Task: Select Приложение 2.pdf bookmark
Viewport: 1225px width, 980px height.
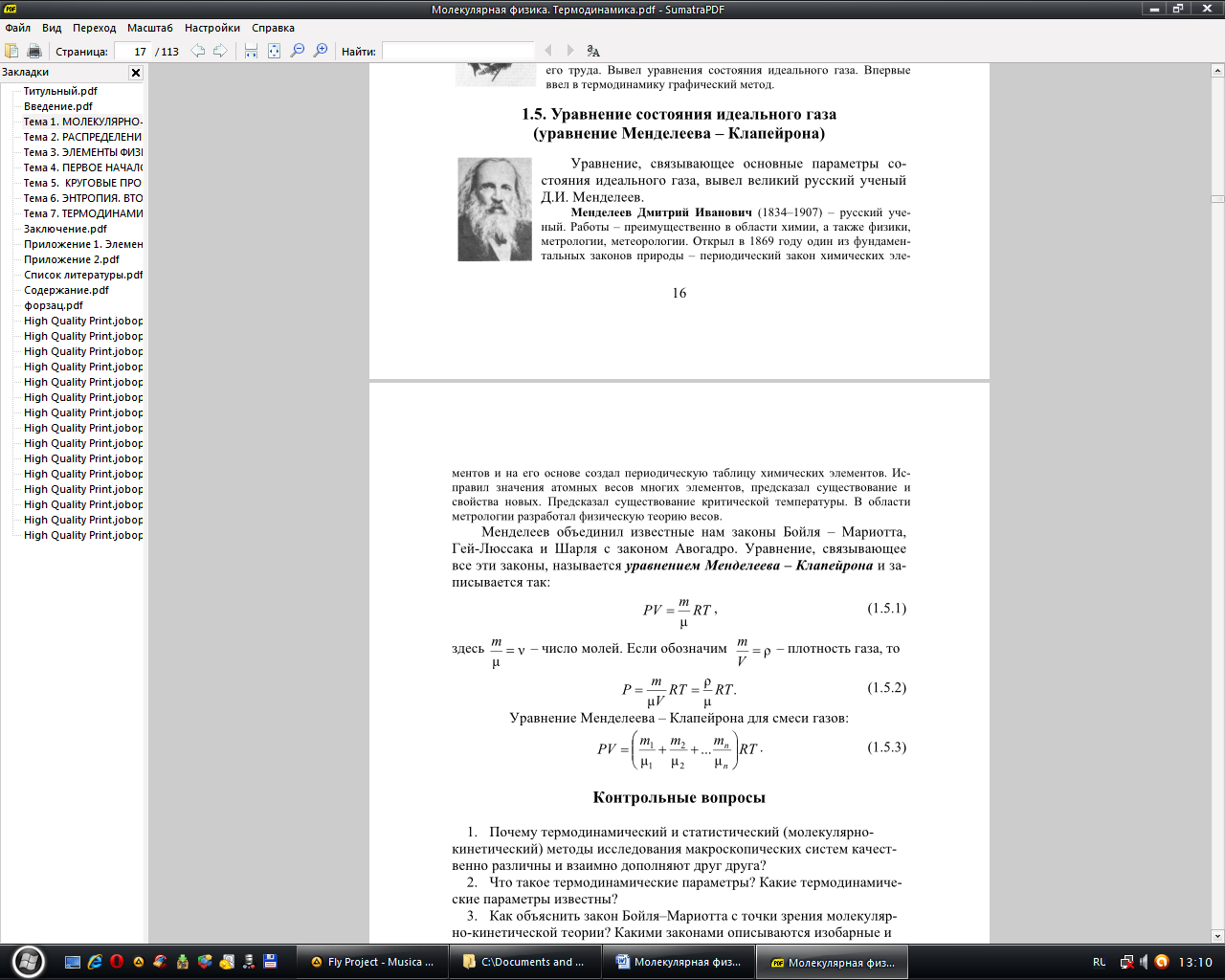Action: pyautogui.click(x=72, y=259)
